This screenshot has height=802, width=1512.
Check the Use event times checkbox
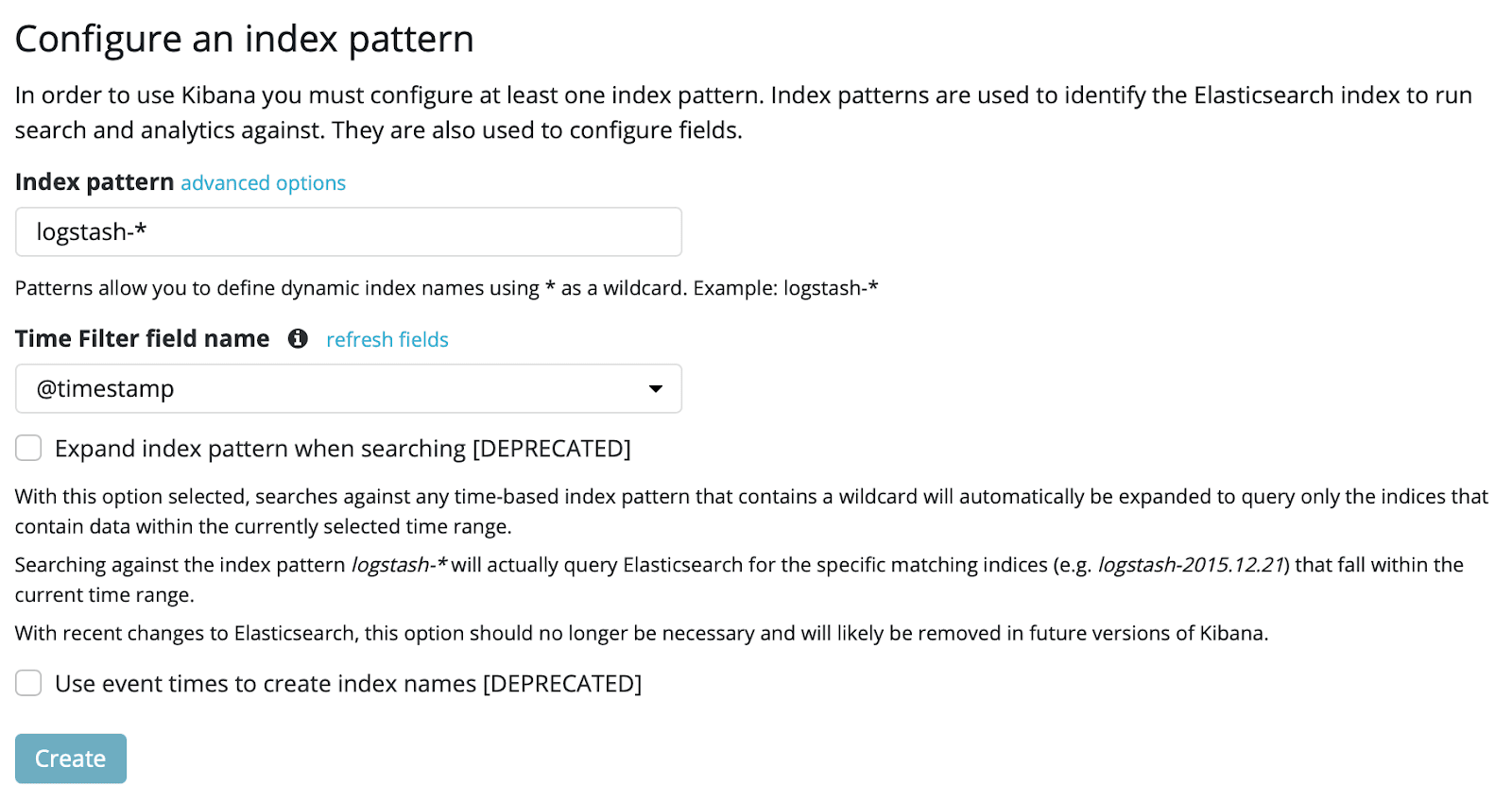click(x=28, y=683)
